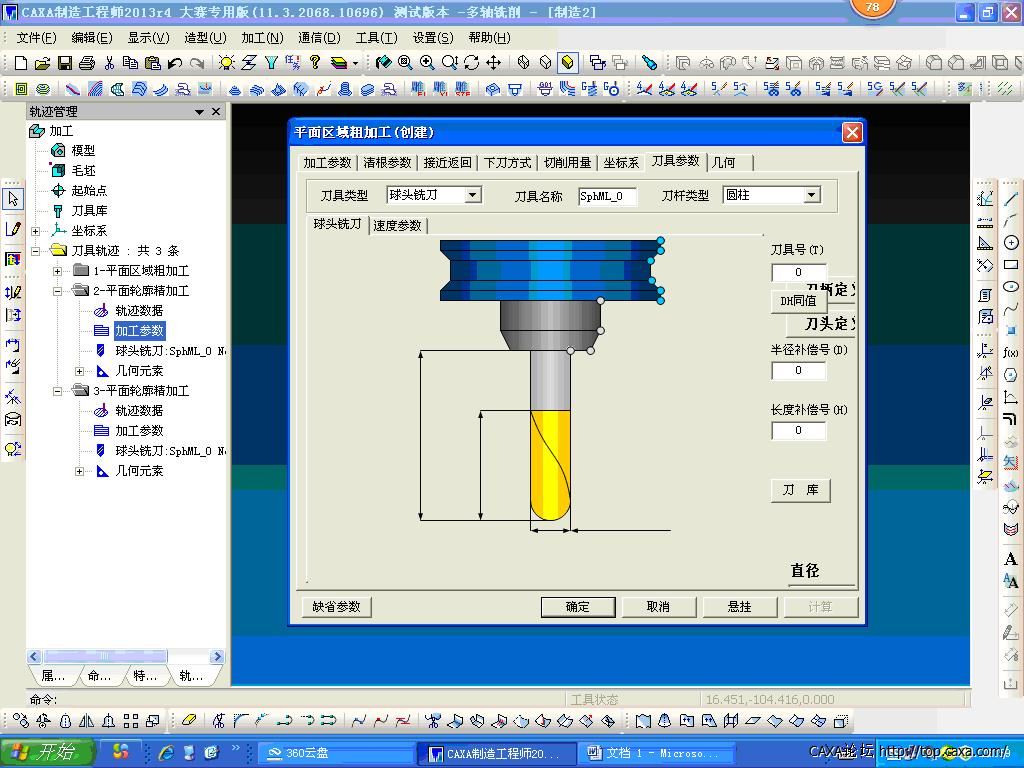Click the 刀具名称 input field

coord(607,196)
